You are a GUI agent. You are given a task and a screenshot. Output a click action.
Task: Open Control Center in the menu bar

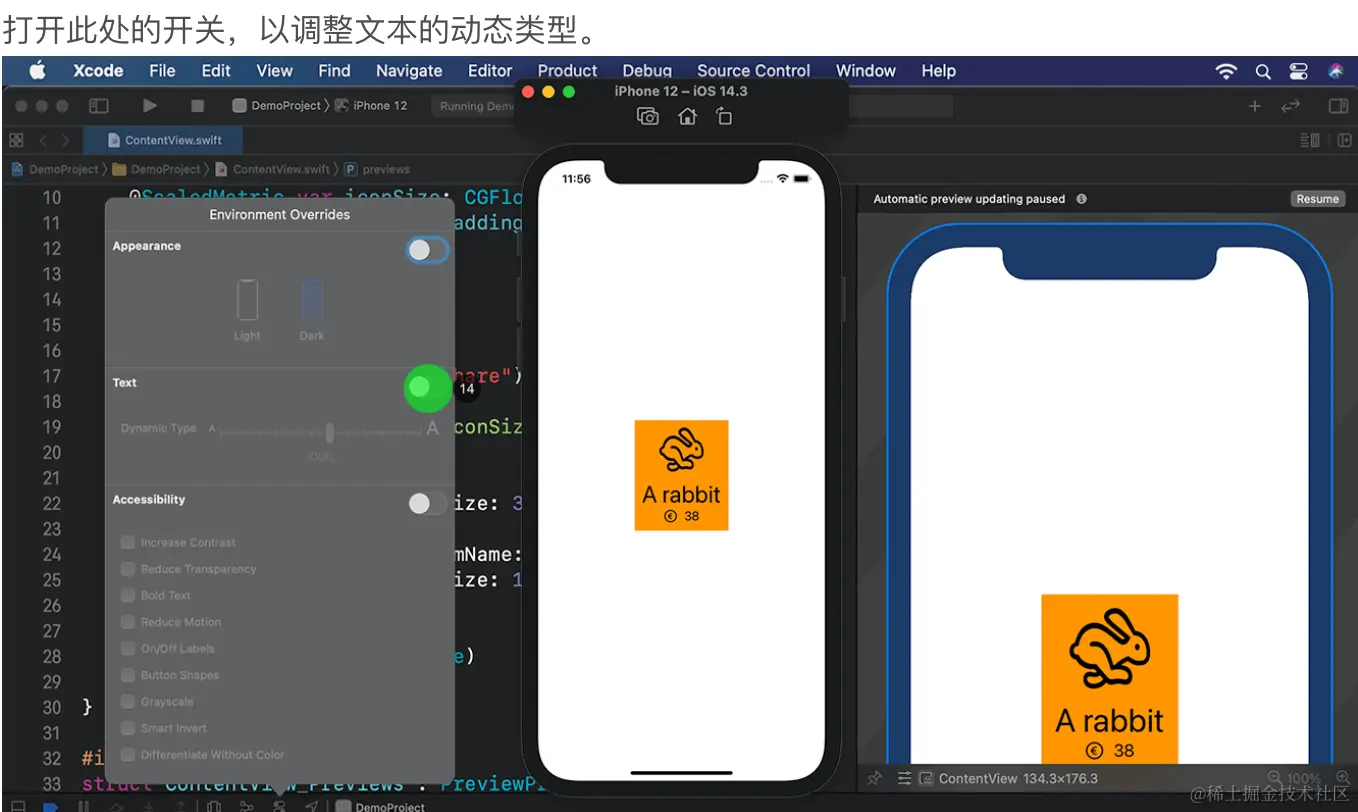click(x=1299, y=71)
